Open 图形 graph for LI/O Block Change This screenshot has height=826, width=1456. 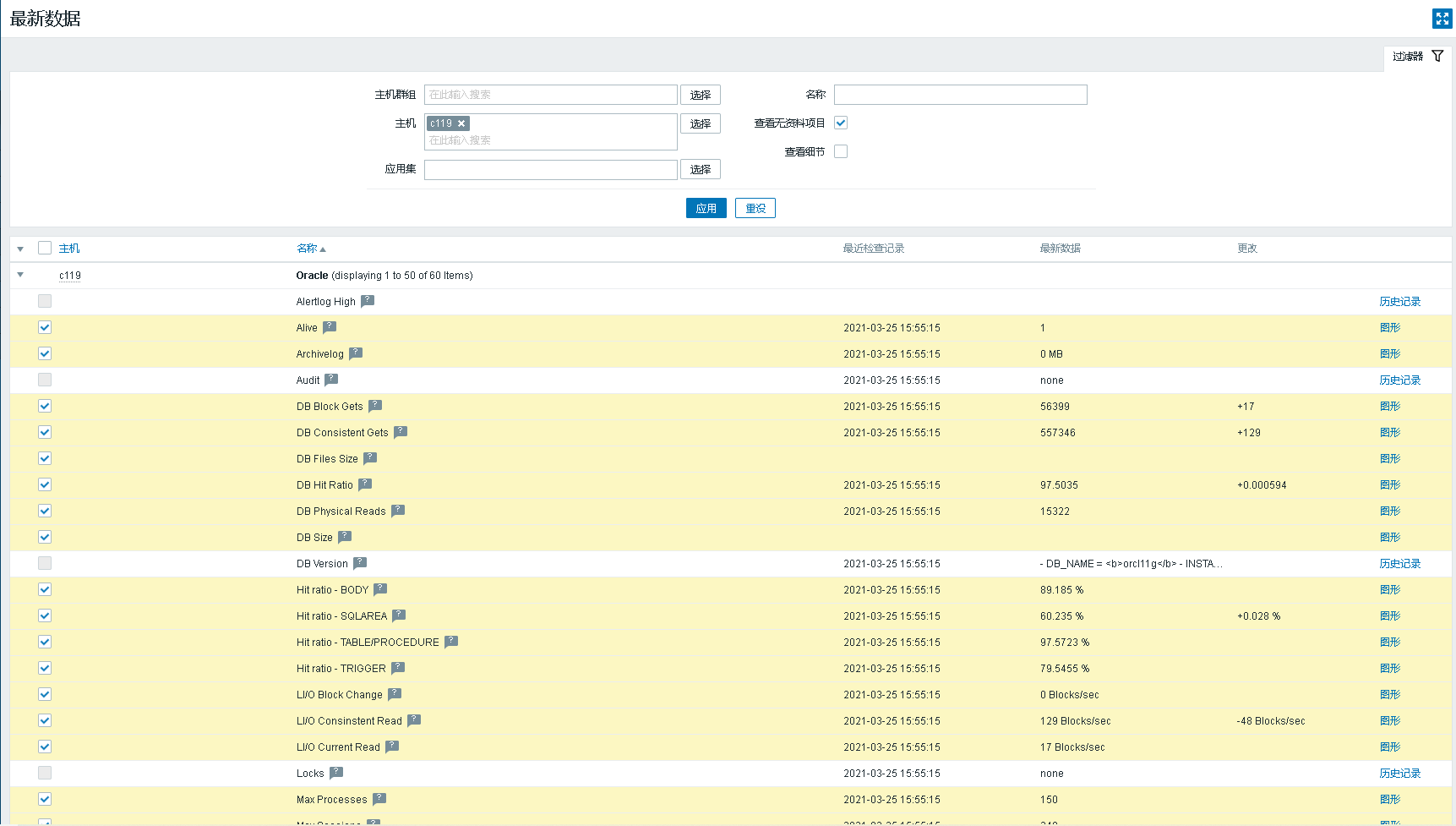click(1390, 695)
